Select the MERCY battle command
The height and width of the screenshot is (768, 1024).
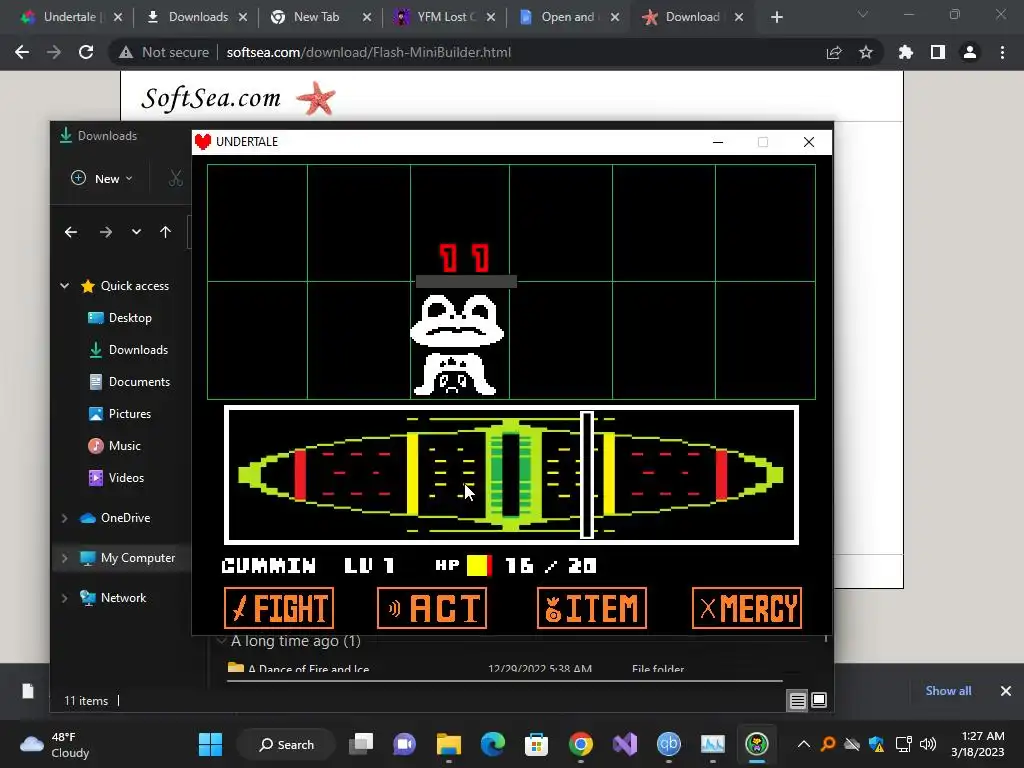click(x=747, y=608)
